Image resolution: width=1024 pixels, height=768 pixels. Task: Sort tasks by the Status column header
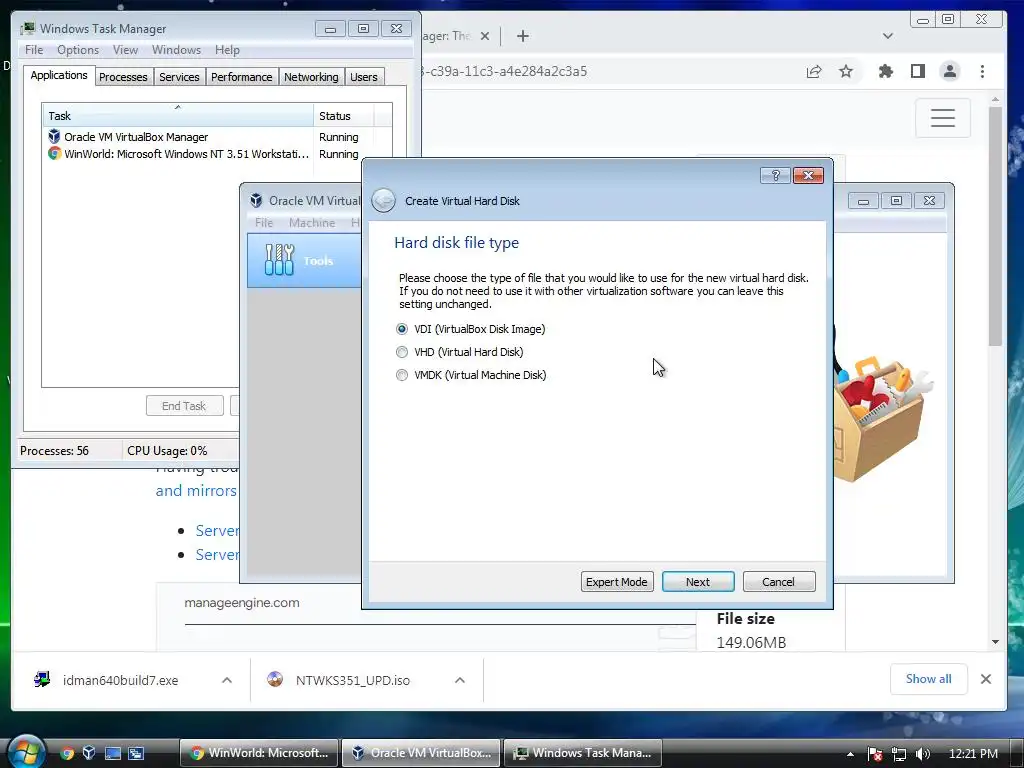click(x=343, y=116)
